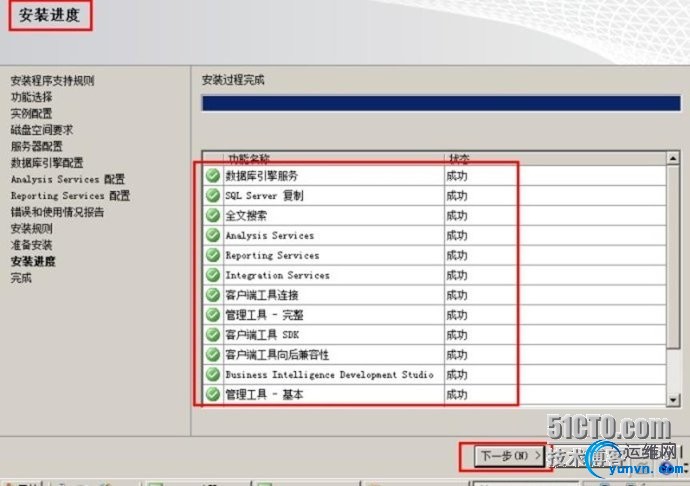
Task: Click the 功能名称 column header
Action: coord(249,158)
